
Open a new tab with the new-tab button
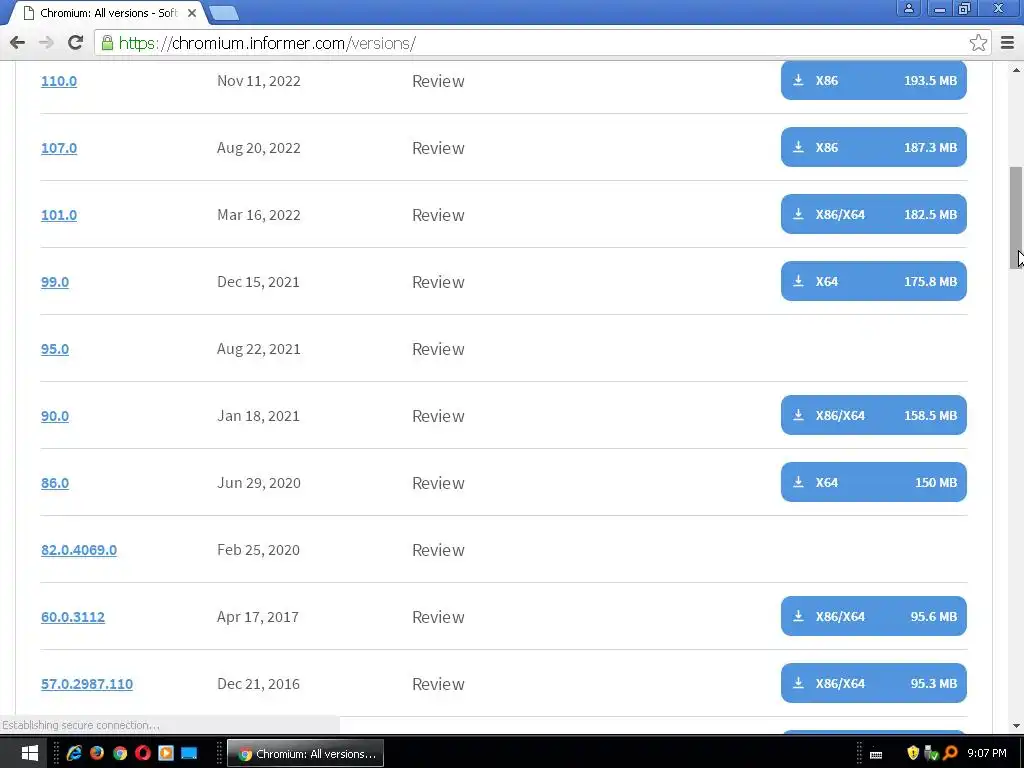(224, 13)
